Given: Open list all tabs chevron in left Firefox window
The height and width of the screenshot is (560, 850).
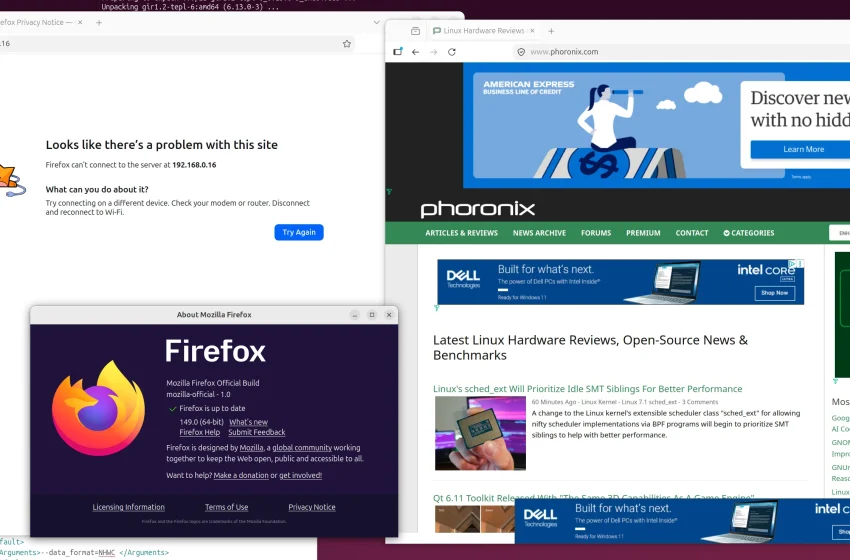Looking at the screenshot, I should pyautogui.click(x=377, y=22).
